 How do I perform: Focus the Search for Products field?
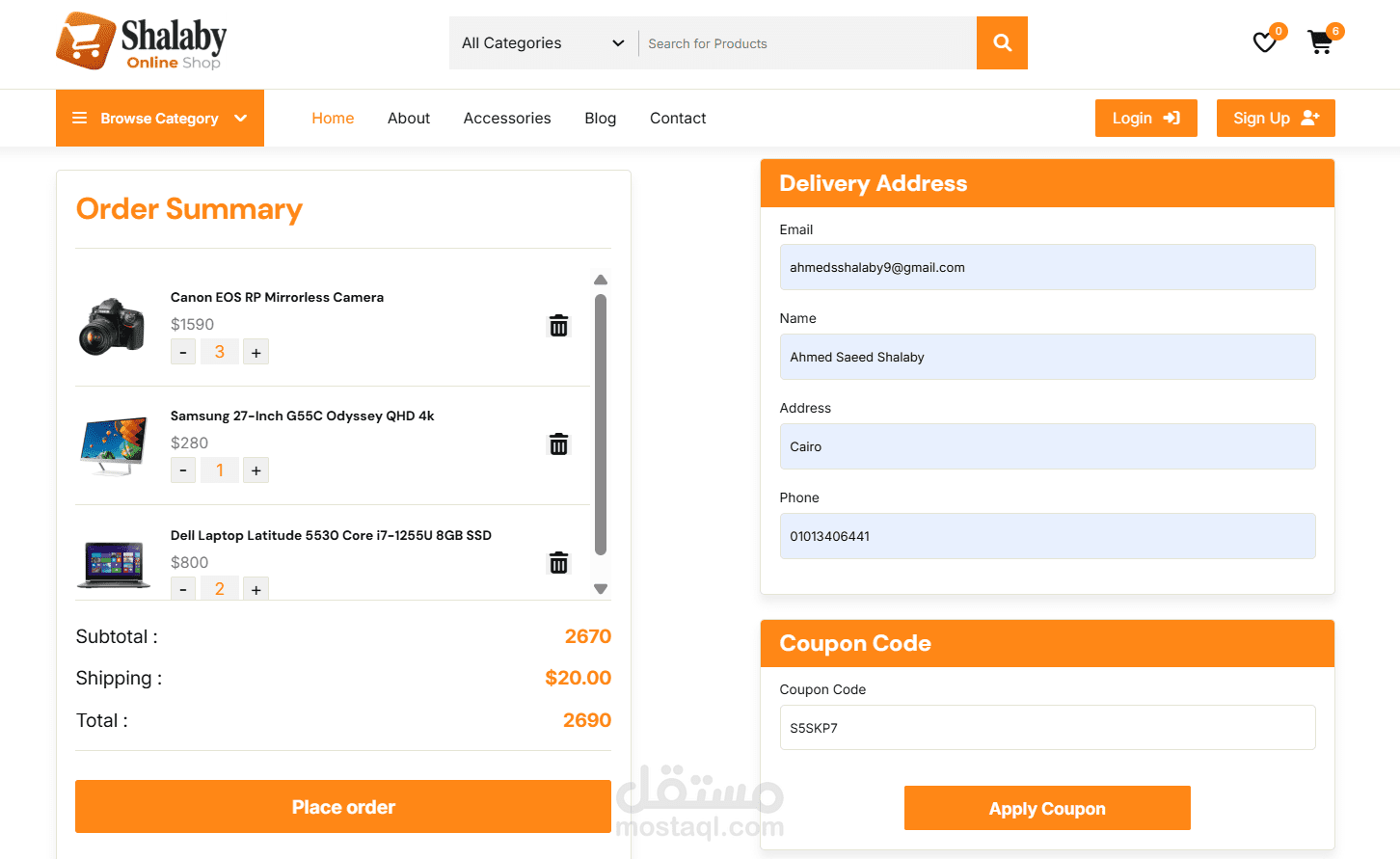click(807, 43)
